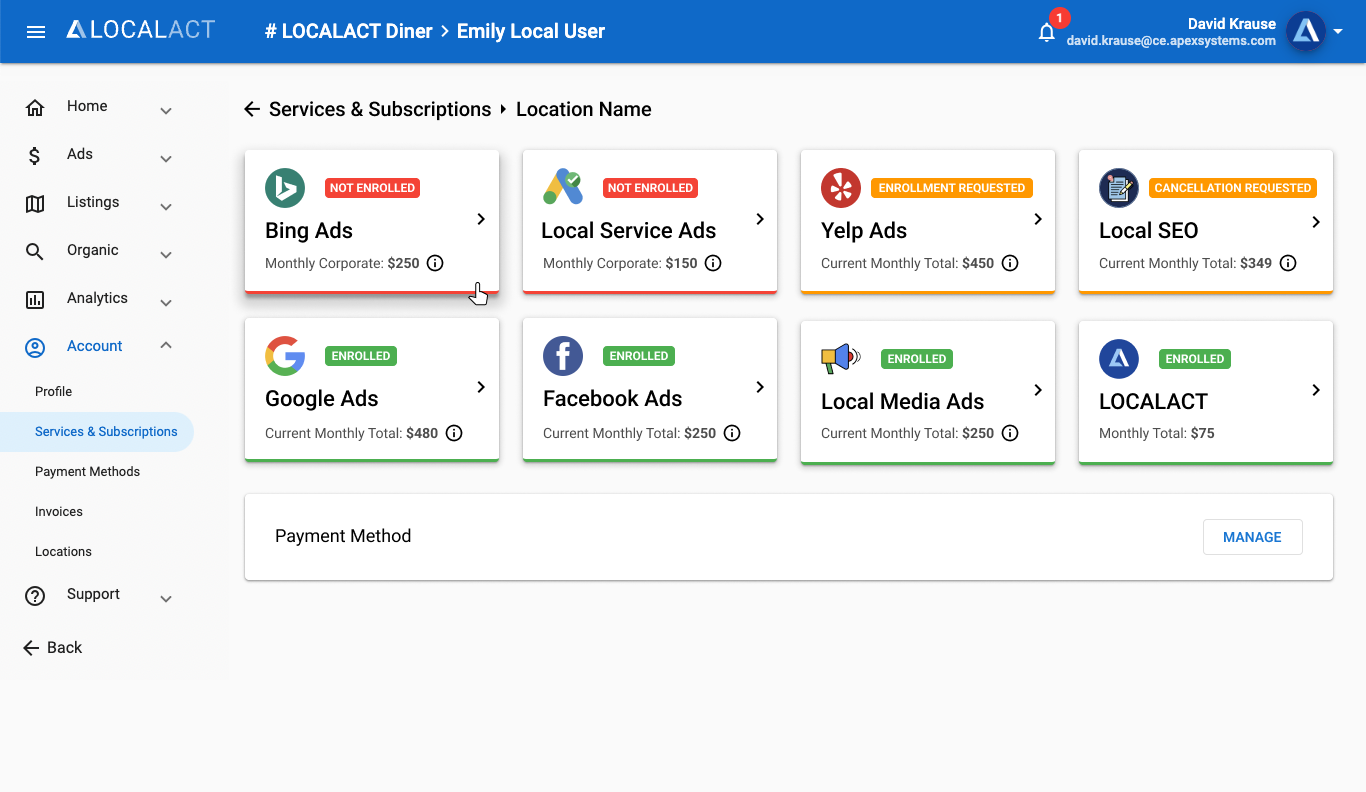Show info for Local Service Ads $150
The height and width of the screenshot is (792, 1366).
(x=713, y=264)
